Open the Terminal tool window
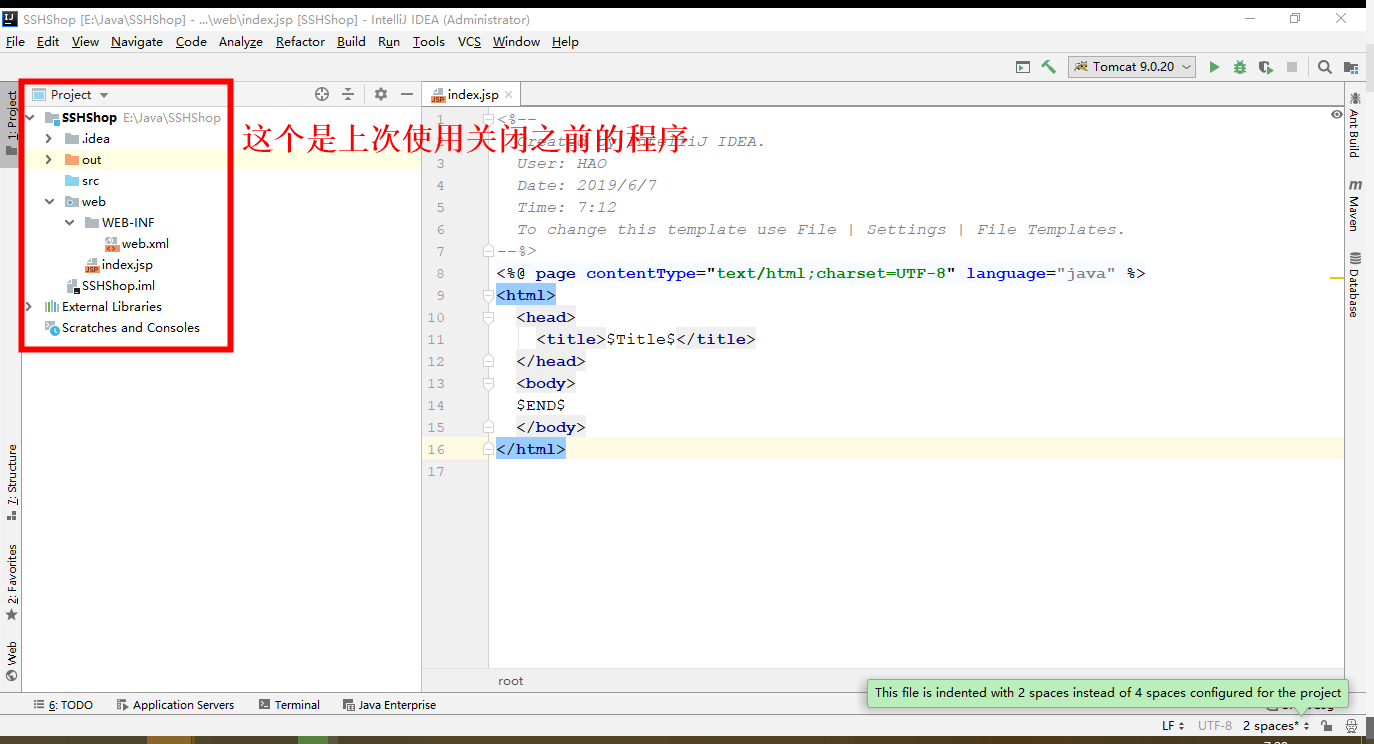 tap(289, 705)
